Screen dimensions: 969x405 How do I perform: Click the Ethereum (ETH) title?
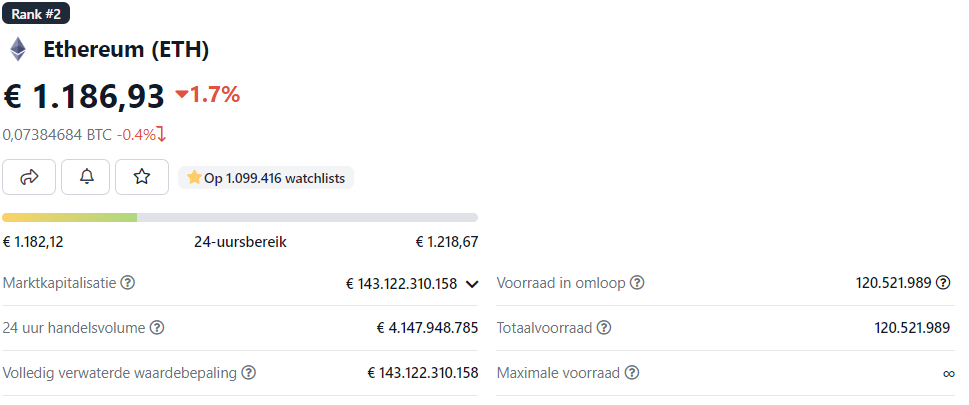126,49
